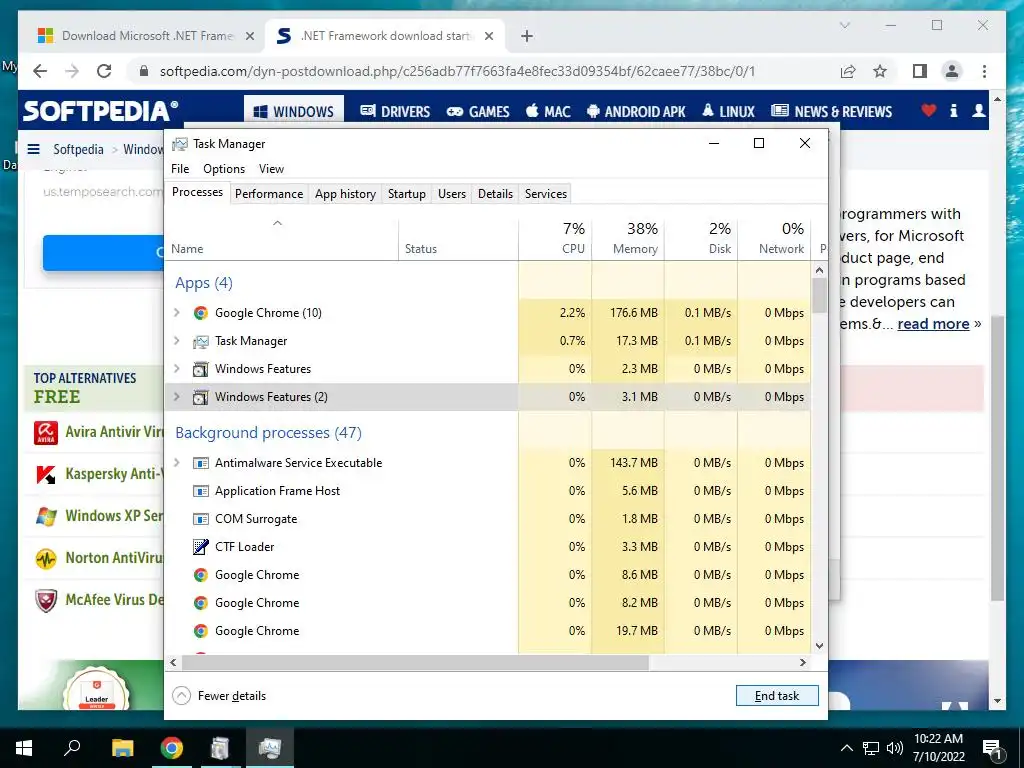Sort processes by the Memory column
The height and width of the screenshot is (768, 1024).
click(x=628, y=239)
